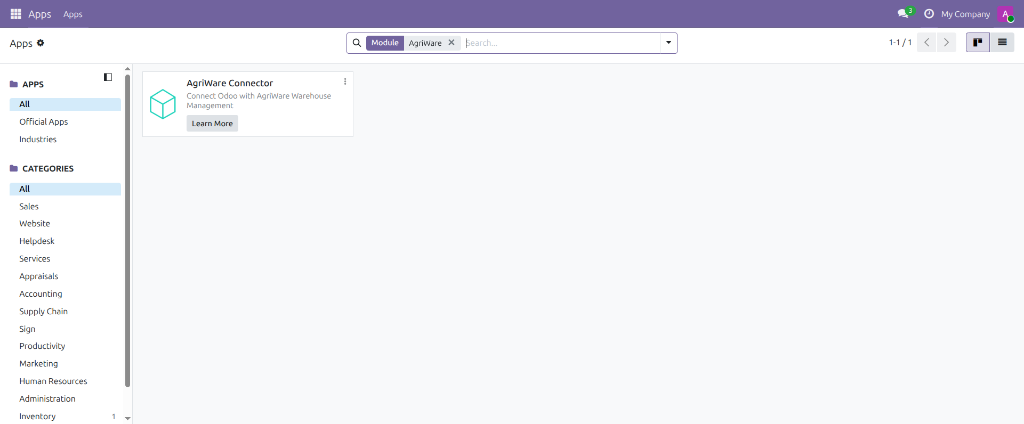Click the Apps menu item in navbar
The width and height of the screenshot is (1024, 424).
[x=72, y=14]
